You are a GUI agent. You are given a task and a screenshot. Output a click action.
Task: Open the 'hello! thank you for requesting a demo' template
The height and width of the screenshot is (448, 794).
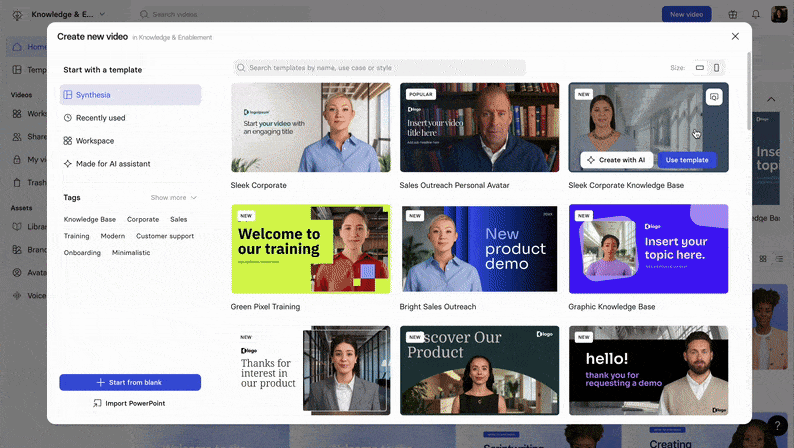[648, 371]
